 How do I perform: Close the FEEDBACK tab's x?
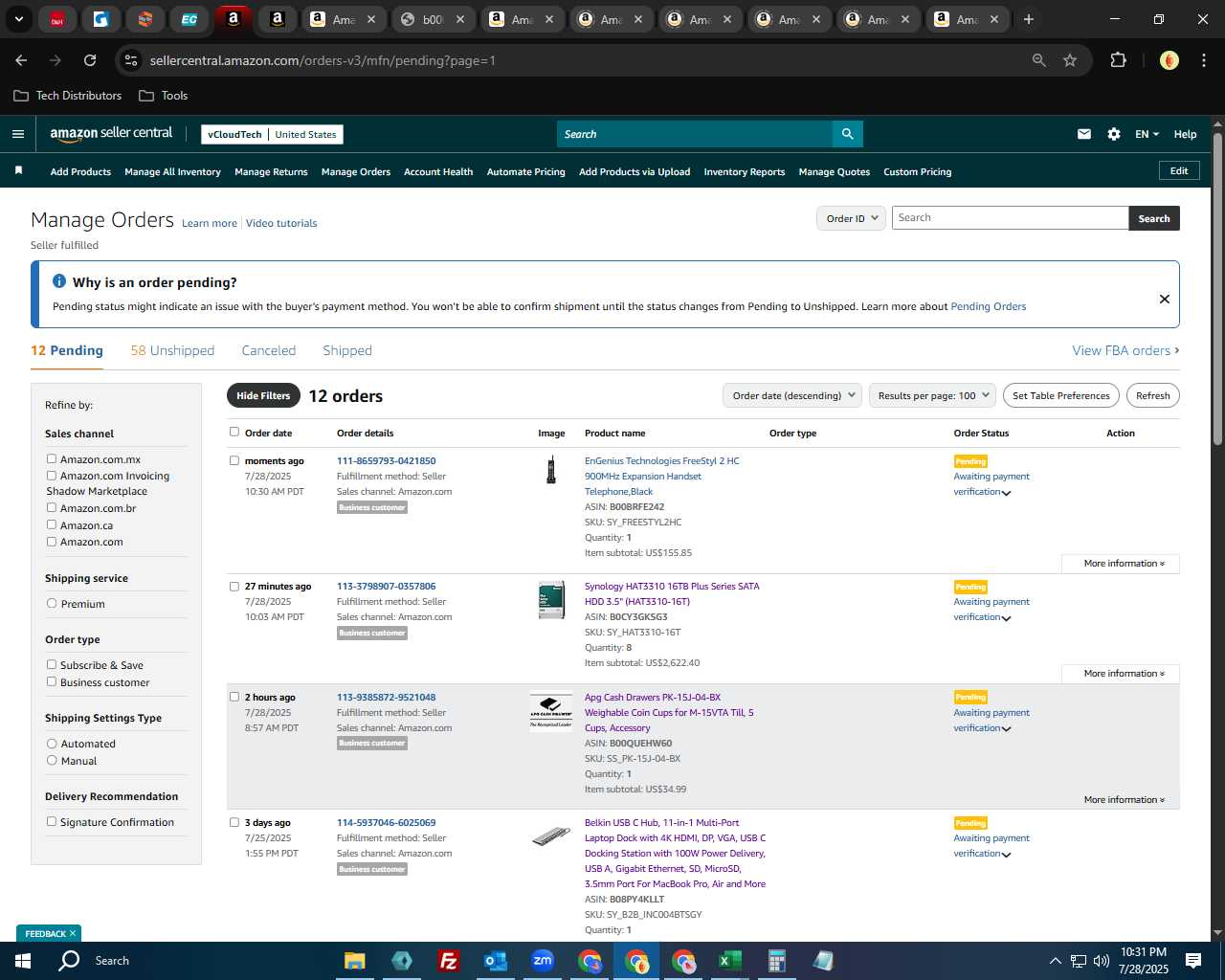73,933
